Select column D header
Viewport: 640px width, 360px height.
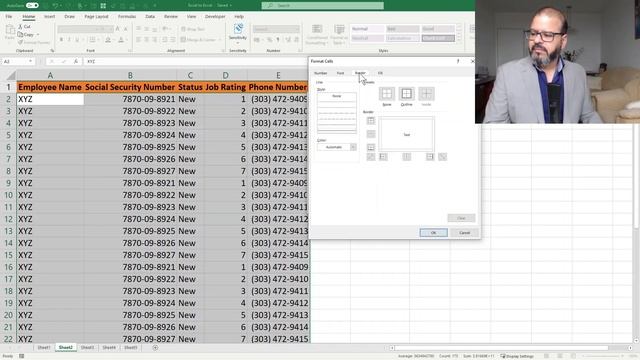225,76
